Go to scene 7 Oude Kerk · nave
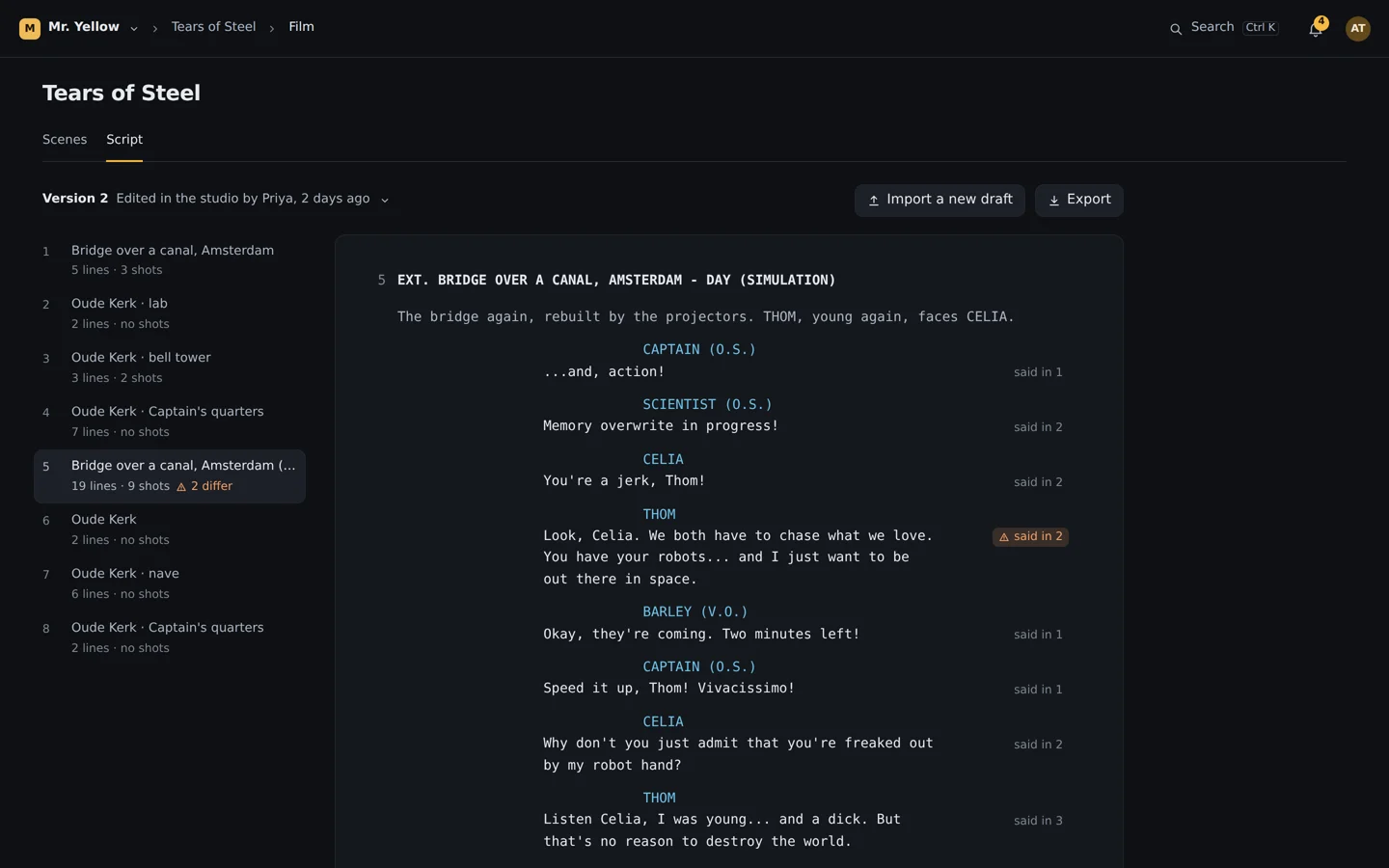 click(x=170, y=583)
